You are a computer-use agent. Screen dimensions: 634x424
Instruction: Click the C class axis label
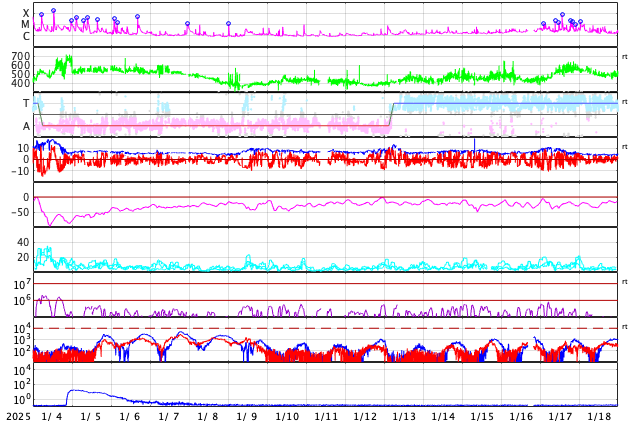pyautogui.click(x=26, y=36)
